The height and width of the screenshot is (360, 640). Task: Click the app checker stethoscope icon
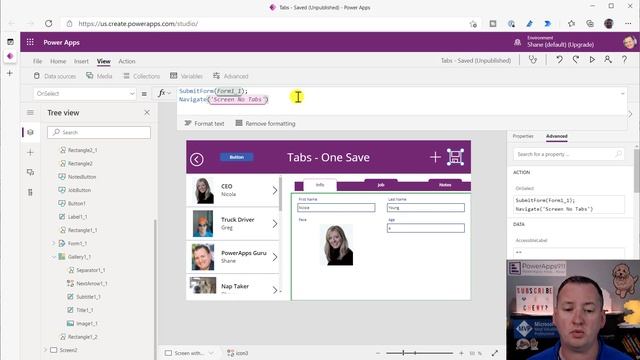[x=533, y=60]
